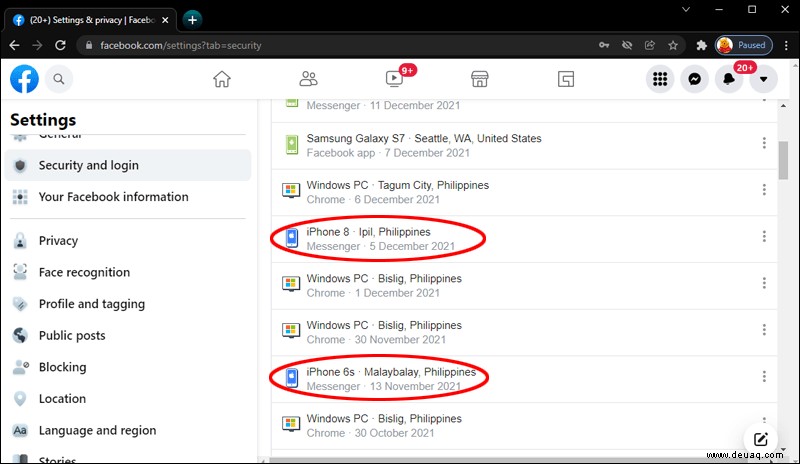Click 'iPhone 8 · Ipil, Philippines'

click(x=368, y=232)
